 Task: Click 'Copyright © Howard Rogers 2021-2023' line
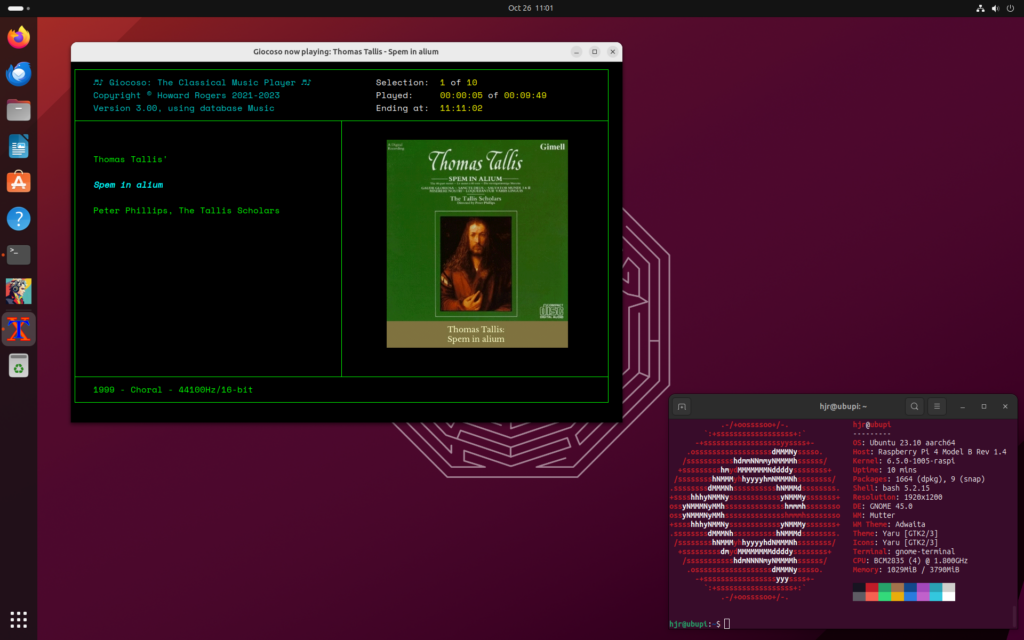click(186, 95)
